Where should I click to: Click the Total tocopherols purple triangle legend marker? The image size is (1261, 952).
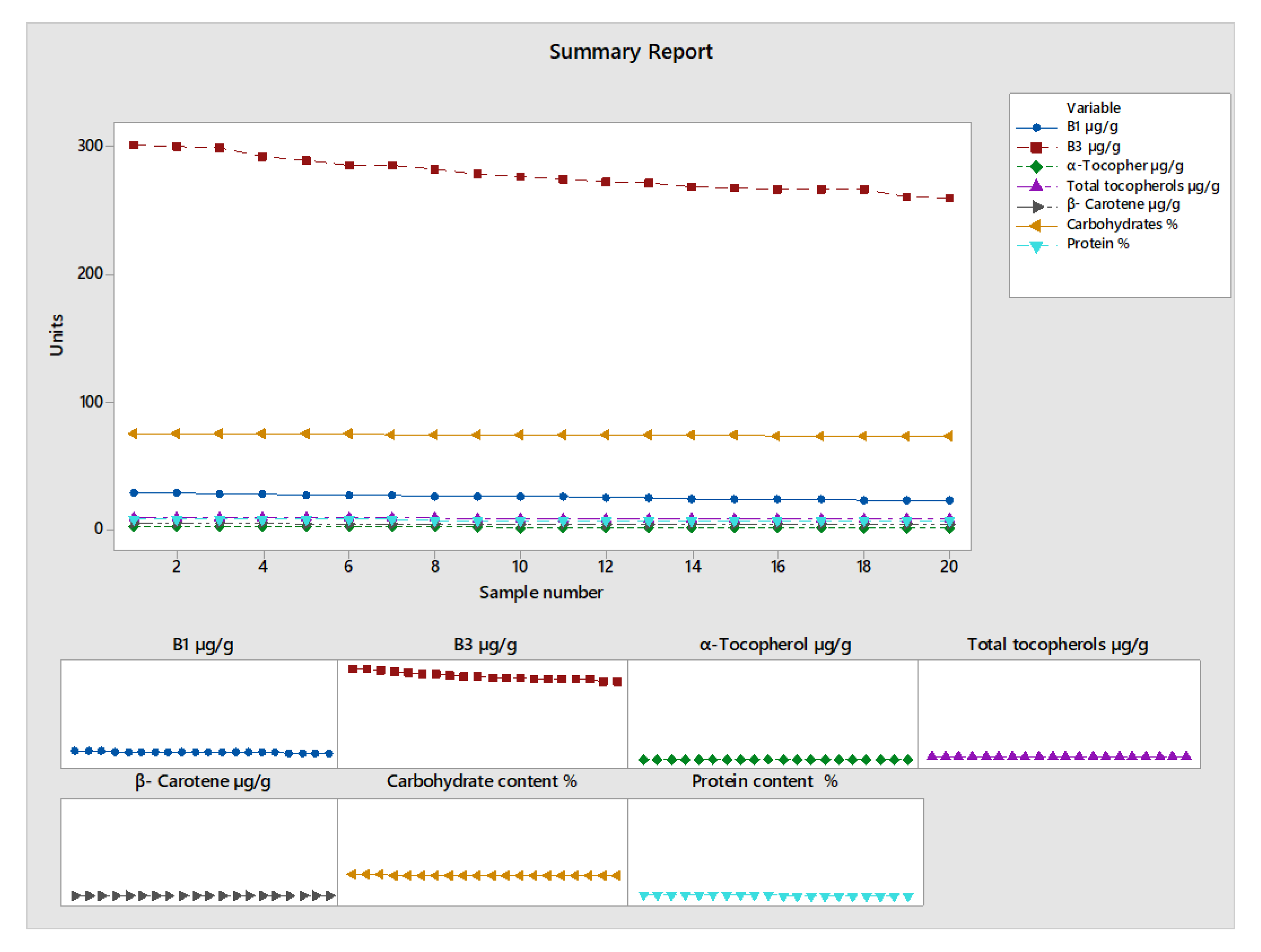click(x=1036, y=186)
